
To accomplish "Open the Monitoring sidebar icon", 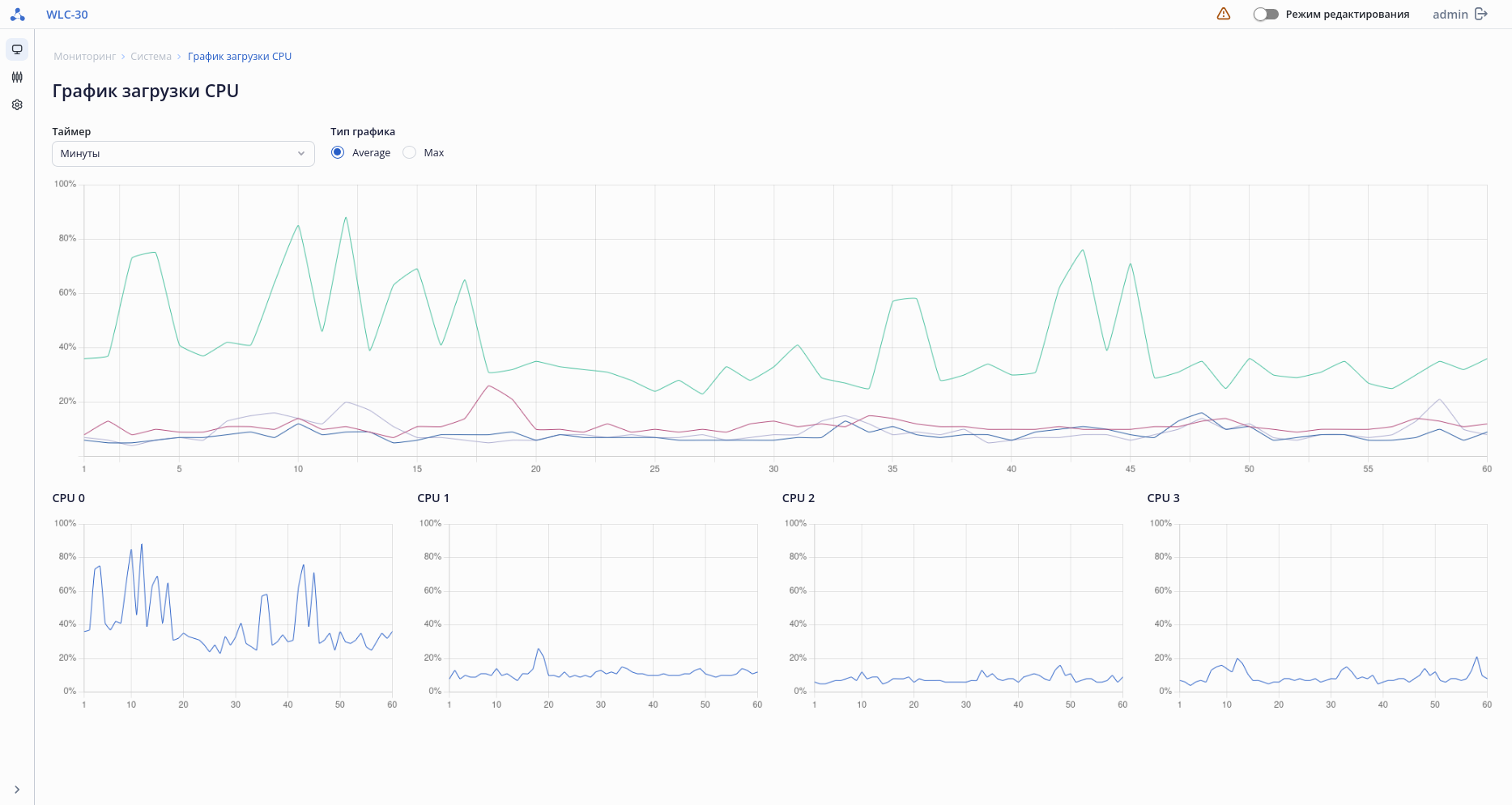I will click(17, 49).
